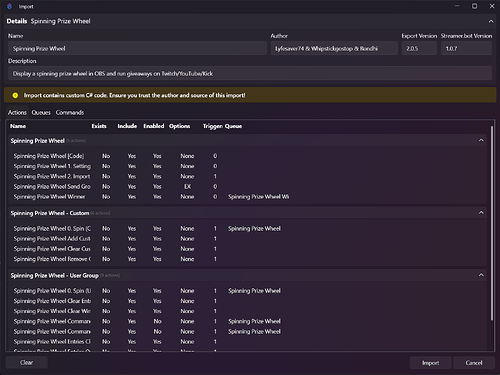Click the import warning banner text
The height and width of the screenshot is (375, 500).
134,95
